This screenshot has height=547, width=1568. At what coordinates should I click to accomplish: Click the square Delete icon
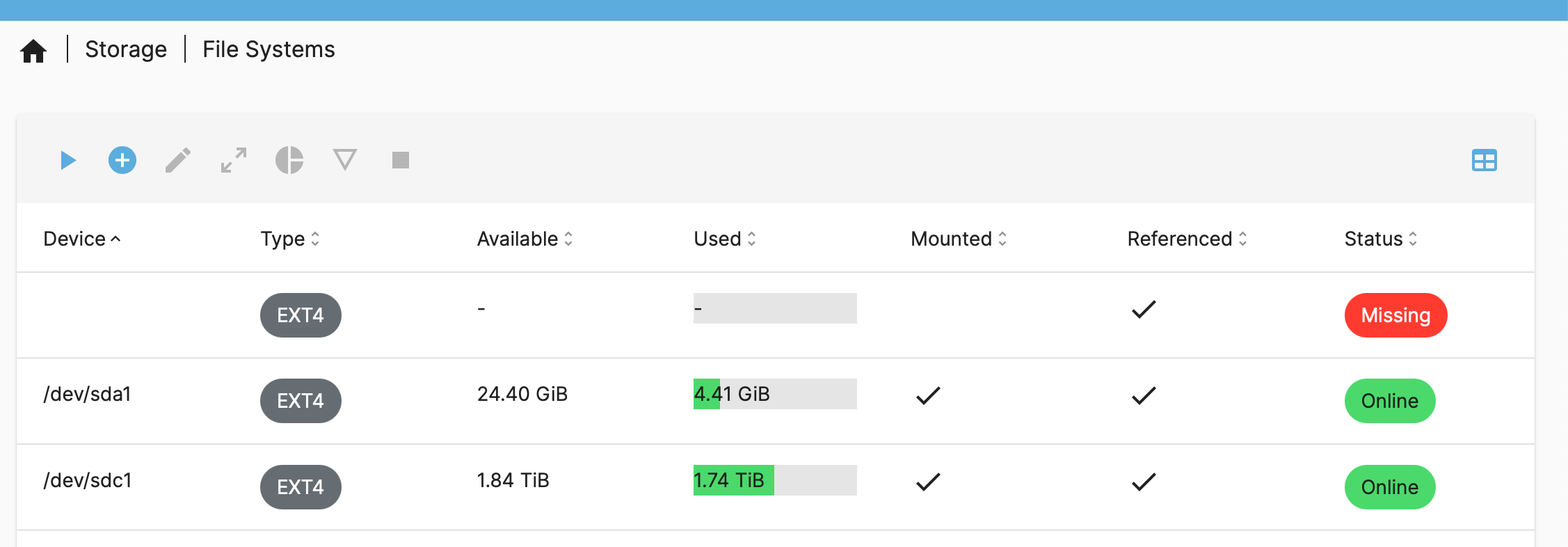click(401, 161)
